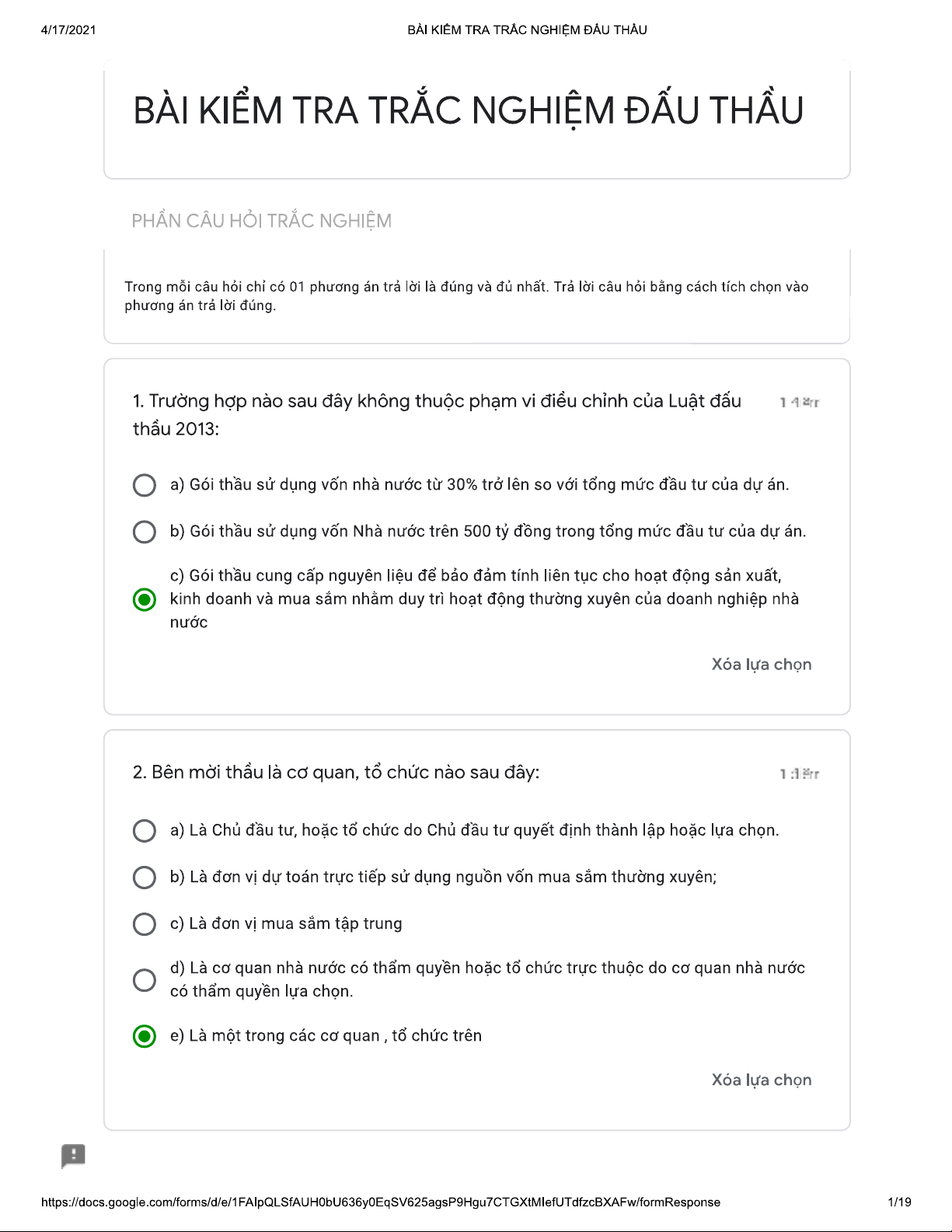Click the PHẦN CÂU HỎI TRẮC NGHIỆM section heading
Screen dimensions: 952x1232
pos(261,221)
